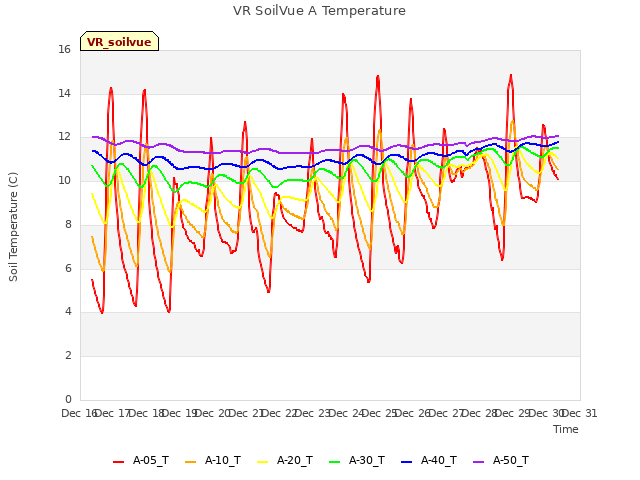Image resolution: width=640 pixels, height=480 pixels.
Task: Click the Dec 24 axis tick label
Action: click(x=347, y=413)
